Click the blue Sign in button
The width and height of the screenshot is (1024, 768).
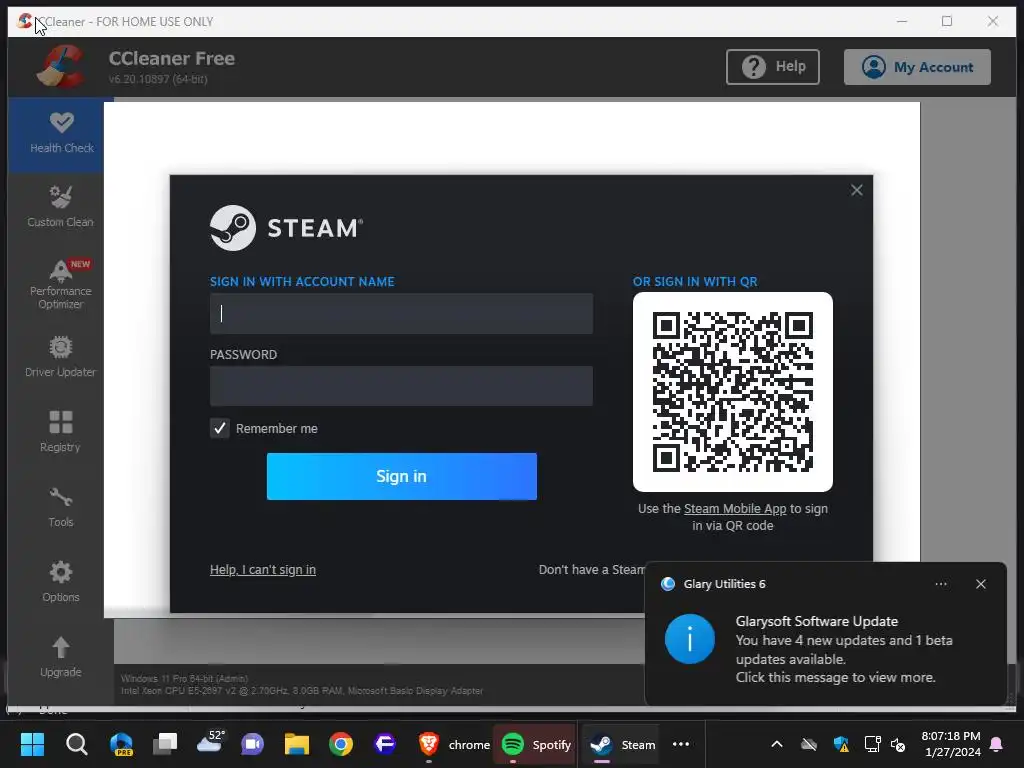(x=402, y=476)
